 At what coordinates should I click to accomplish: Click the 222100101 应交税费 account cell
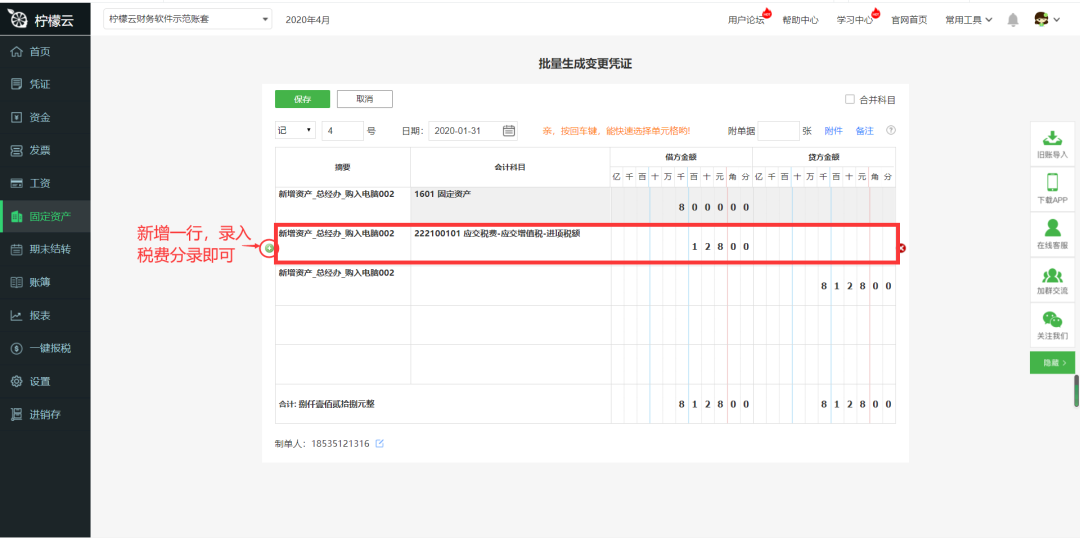(x=510, y=244)
